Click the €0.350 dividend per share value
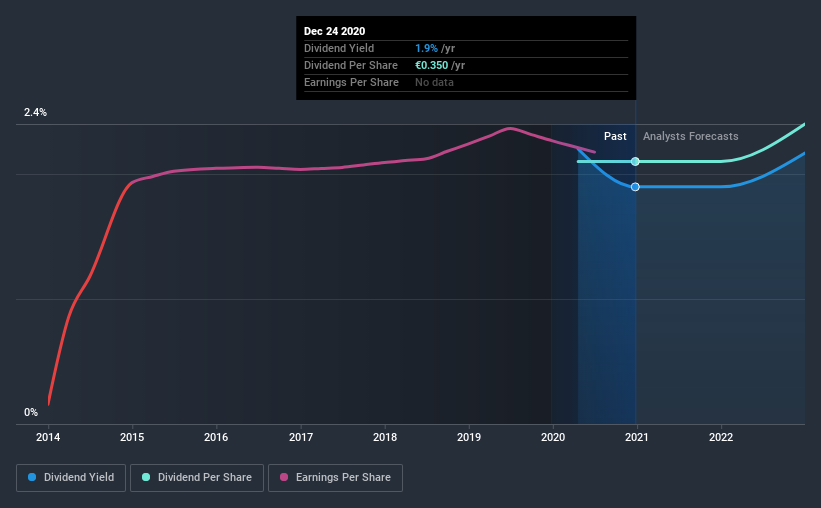 click(x=431, y=65)
